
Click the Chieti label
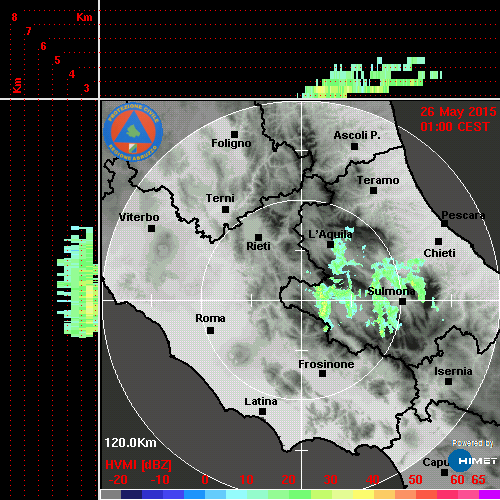[439, 253]
